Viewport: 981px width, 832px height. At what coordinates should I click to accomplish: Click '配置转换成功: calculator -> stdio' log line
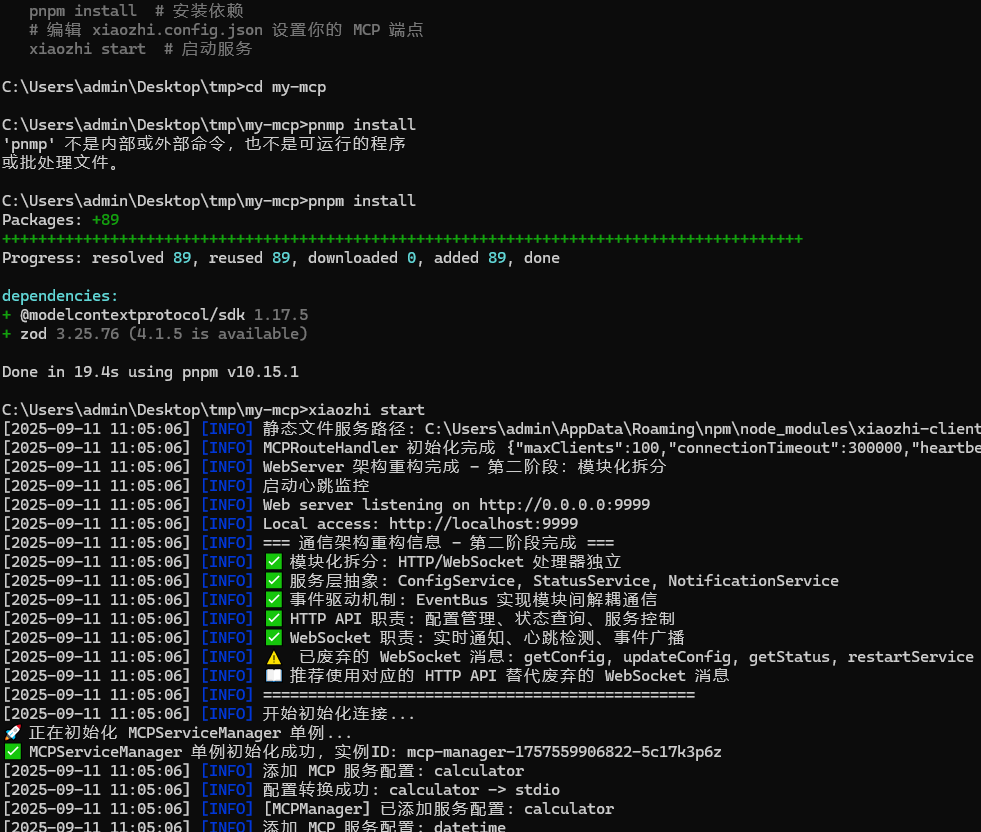point(281,789)
